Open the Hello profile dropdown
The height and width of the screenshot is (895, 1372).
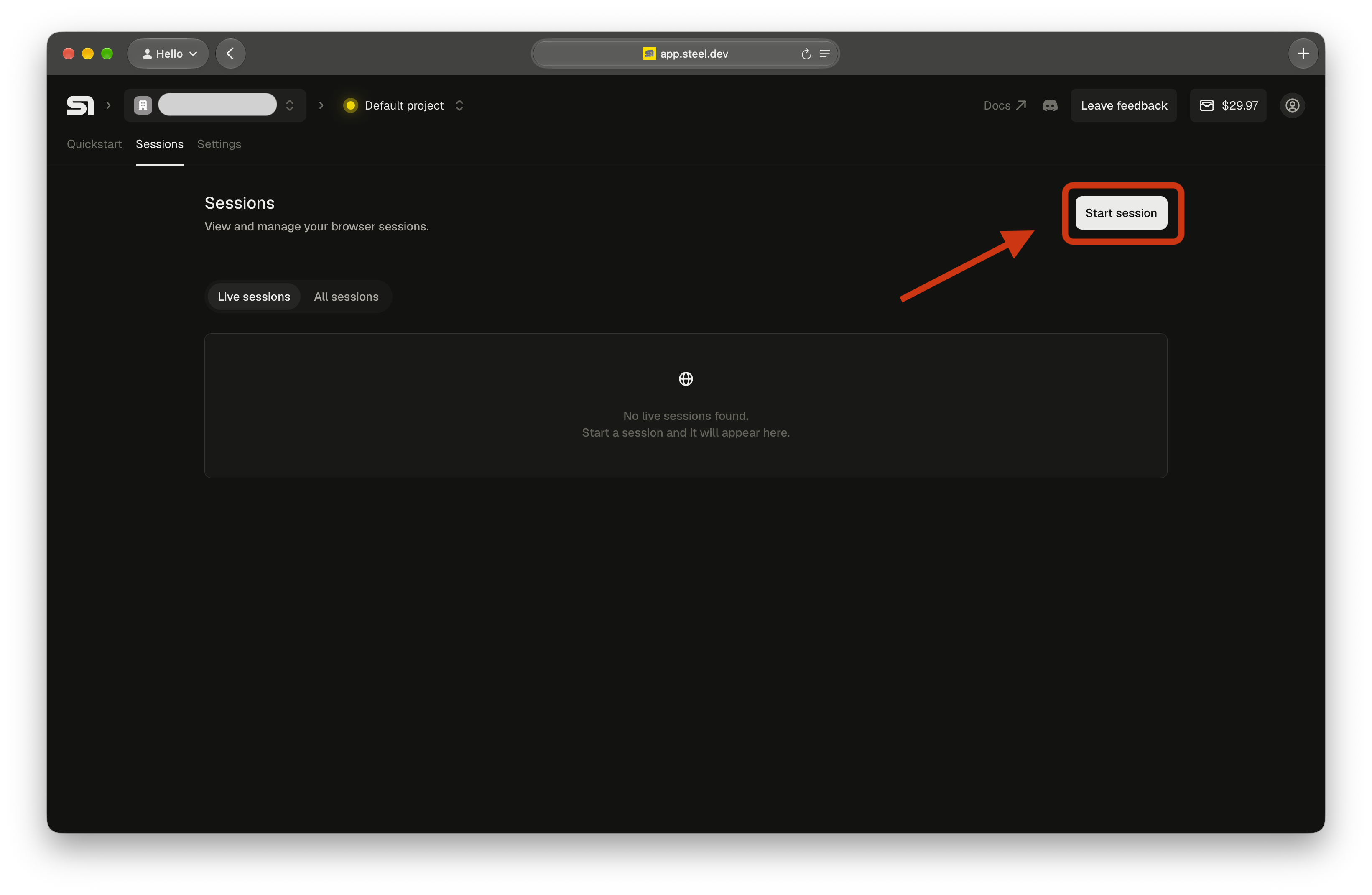pos(168,54)
